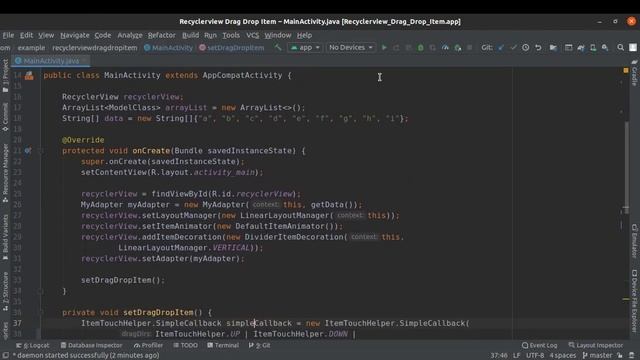The height and width of the screenshot is (360, 640).
Task: Click the status bar tool windows square icon
Action: (x=6, y=356)
